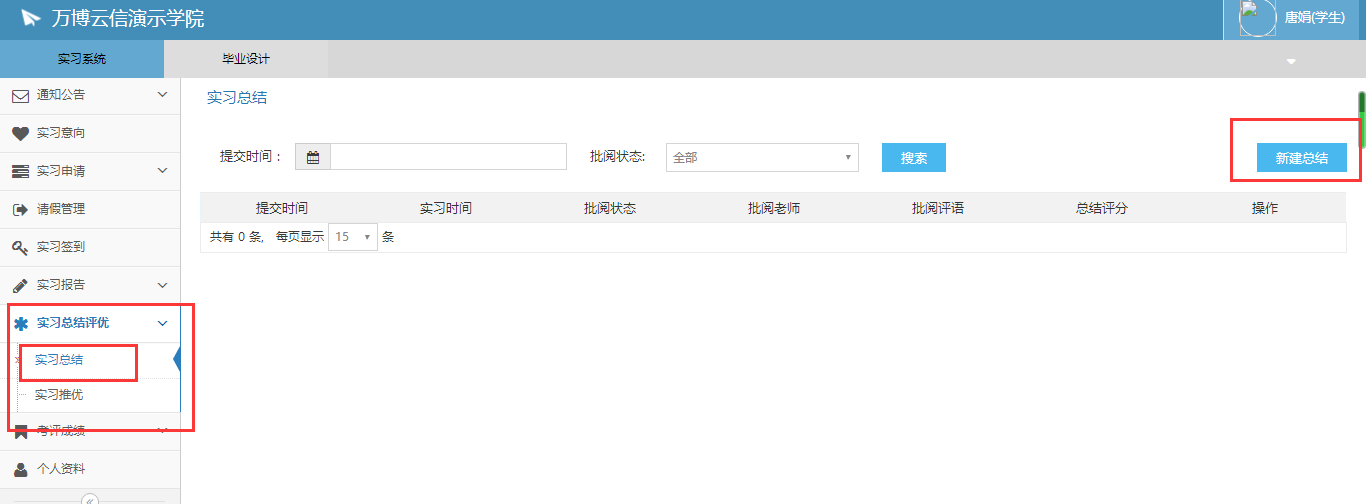Open the page size dropdown showing 15

click(x=353, y=238)
